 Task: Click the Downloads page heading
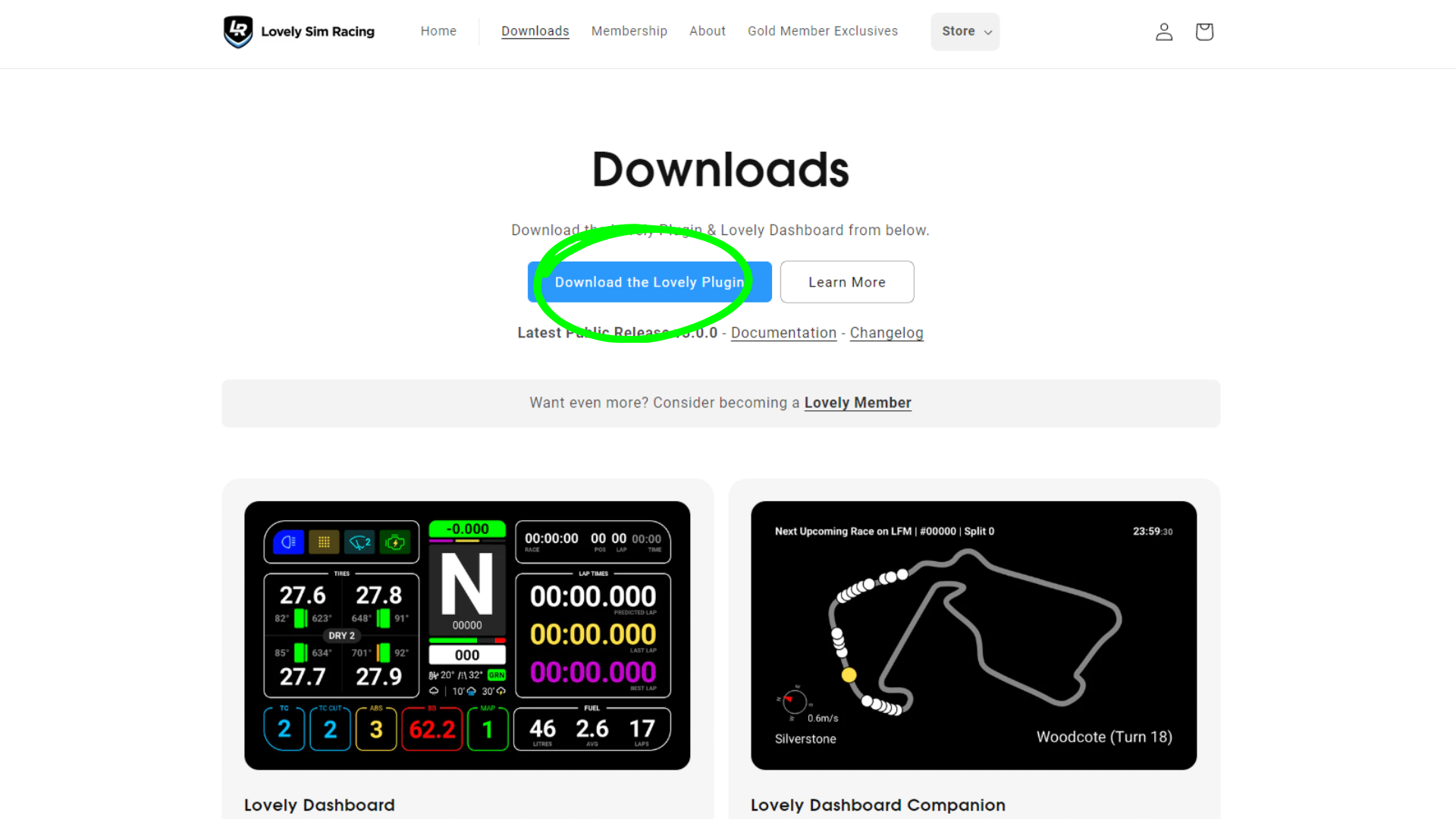coord(720,169)
